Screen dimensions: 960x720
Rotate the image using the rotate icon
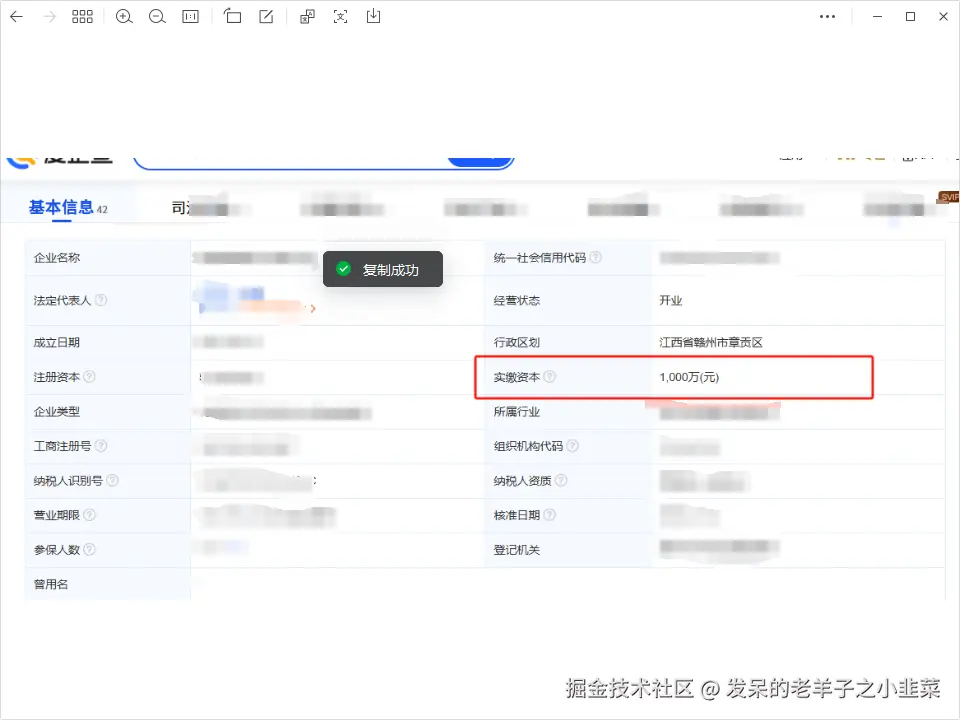tap(232, 16)
